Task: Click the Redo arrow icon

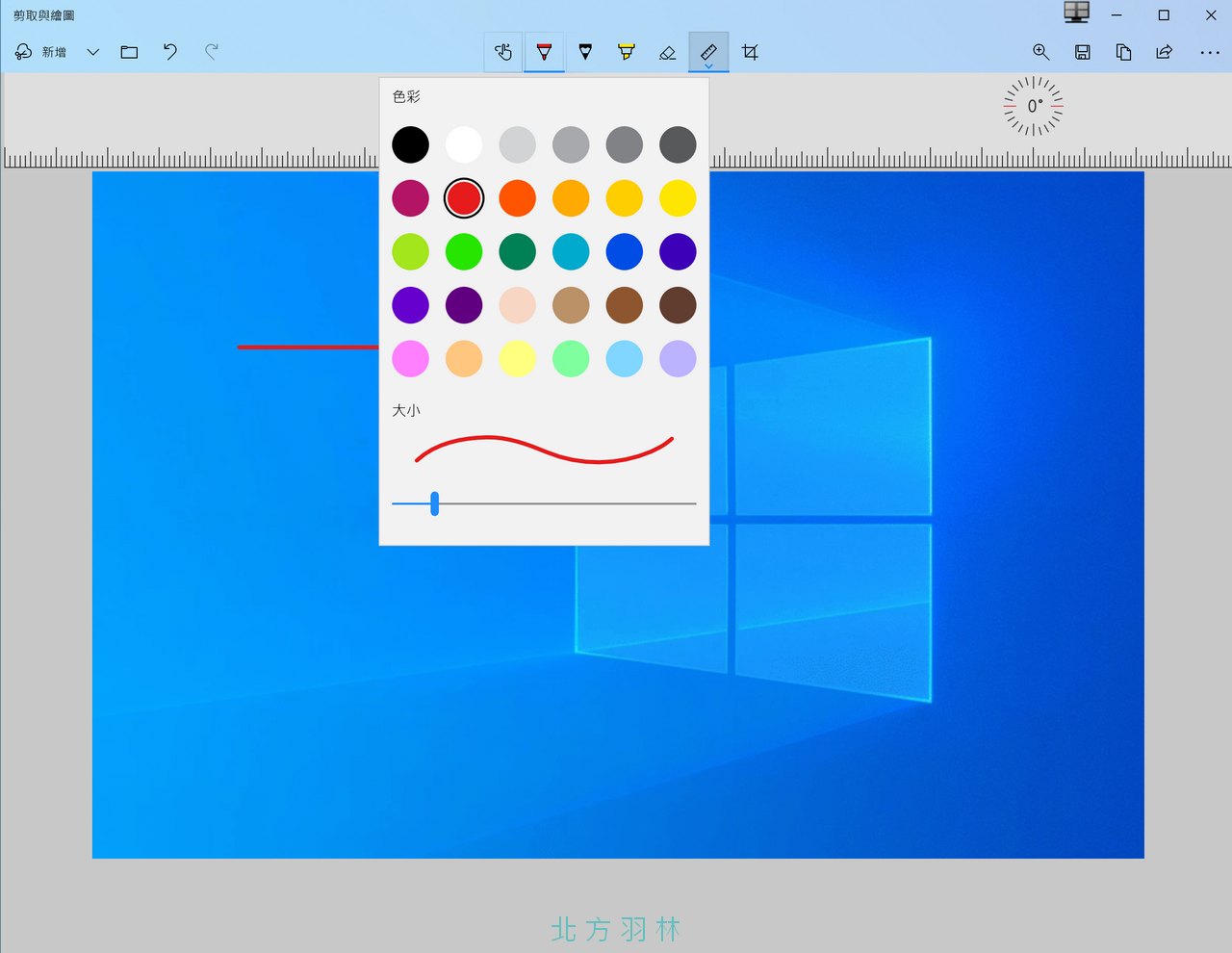Action: point(212,52)
